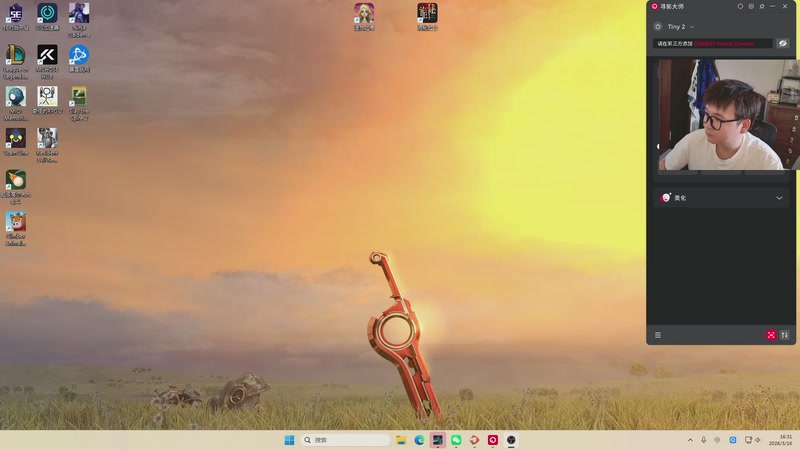Open the MCHOSE HUB shortcut
Screen dimensions: 800x450
coord(47,62)
